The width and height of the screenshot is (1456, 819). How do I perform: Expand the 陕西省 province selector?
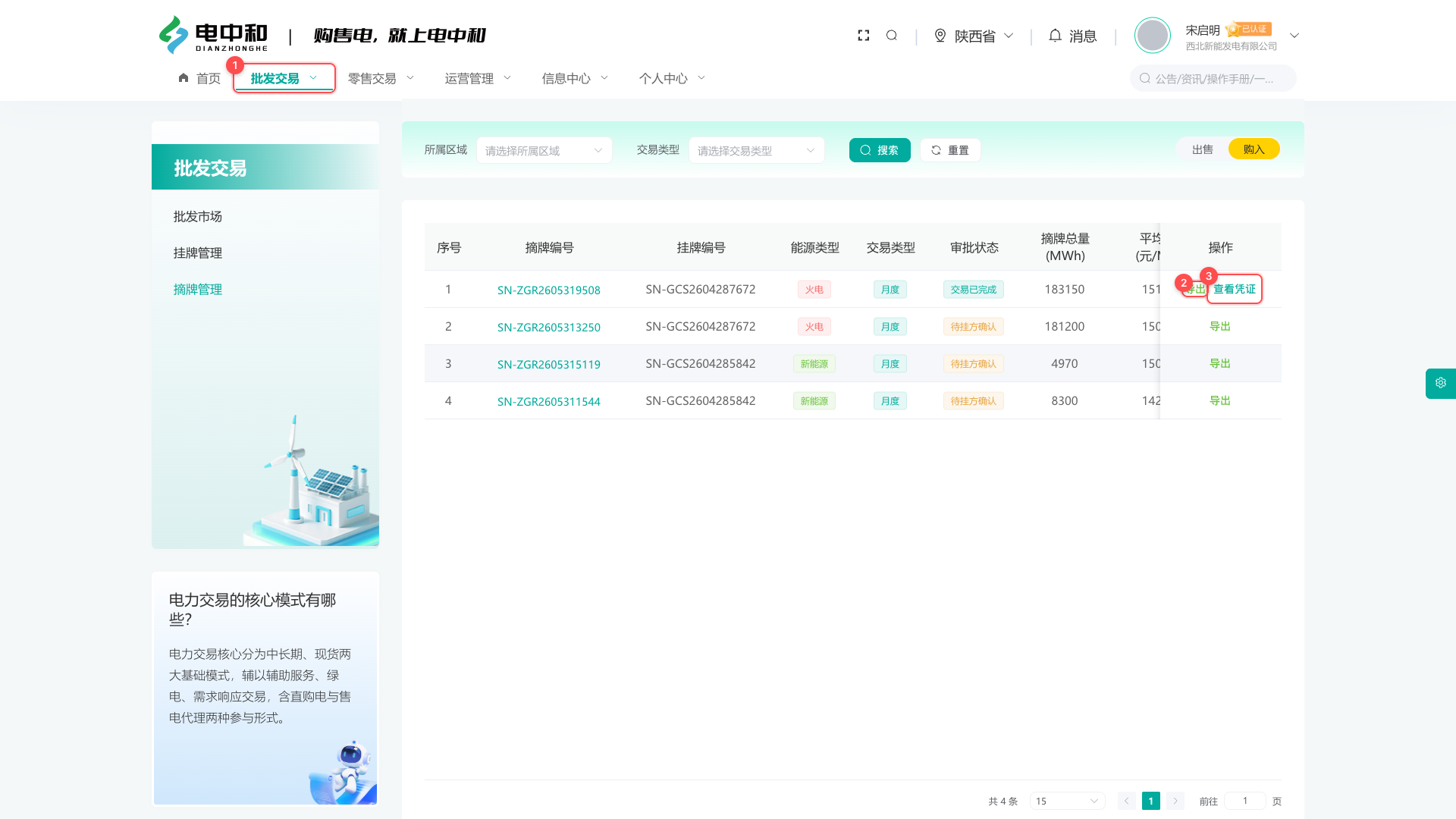(974, 36)
